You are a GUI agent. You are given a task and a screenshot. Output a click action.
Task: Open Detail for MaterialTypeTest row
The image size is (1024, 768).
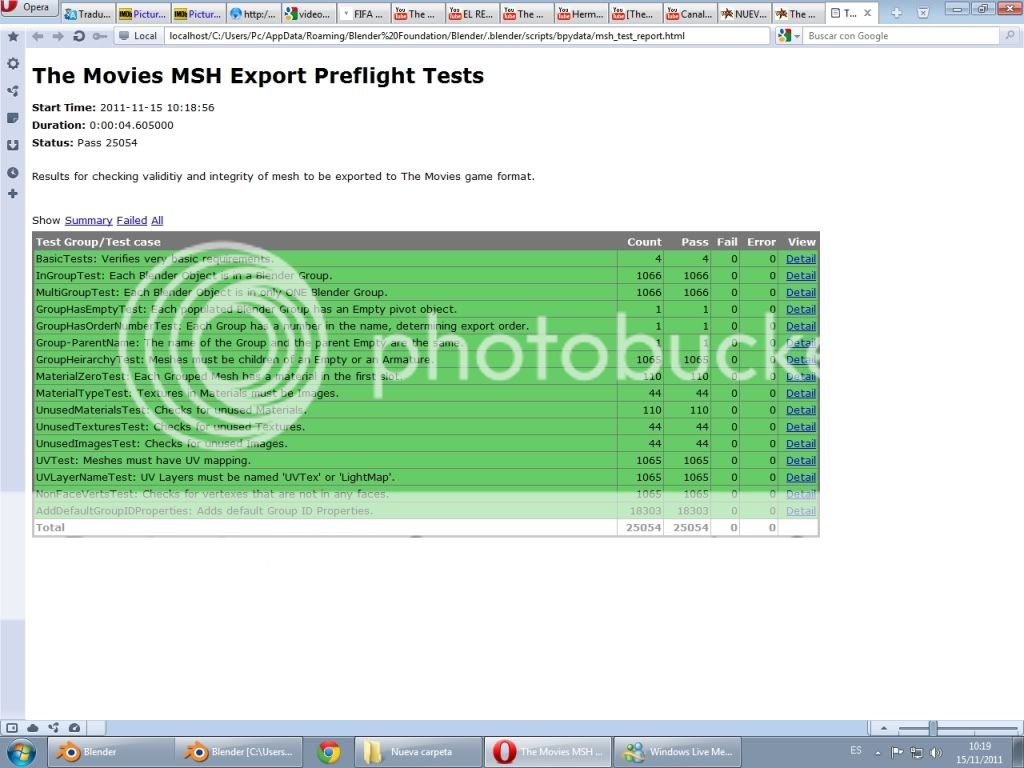point(801,394)
